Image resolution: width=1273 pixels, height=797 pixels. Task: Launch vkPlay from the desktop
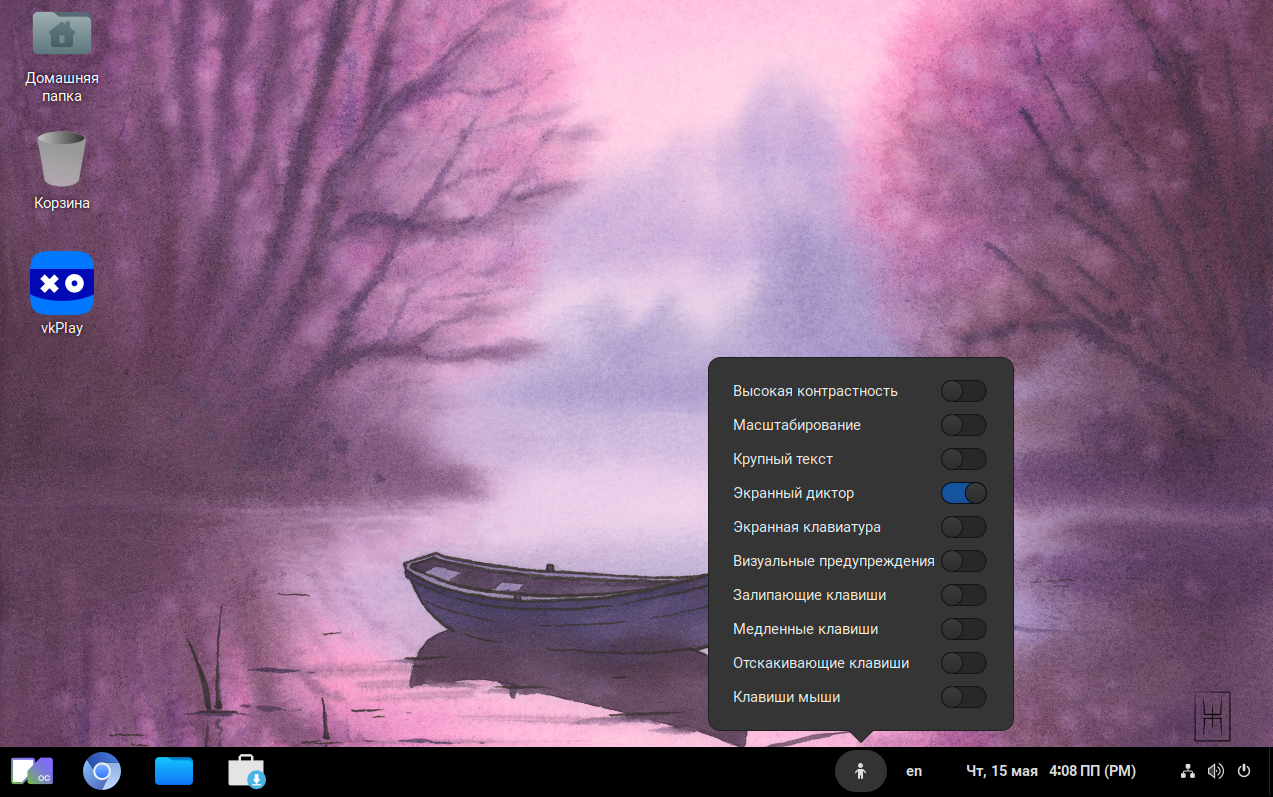[x=62, y=284]
